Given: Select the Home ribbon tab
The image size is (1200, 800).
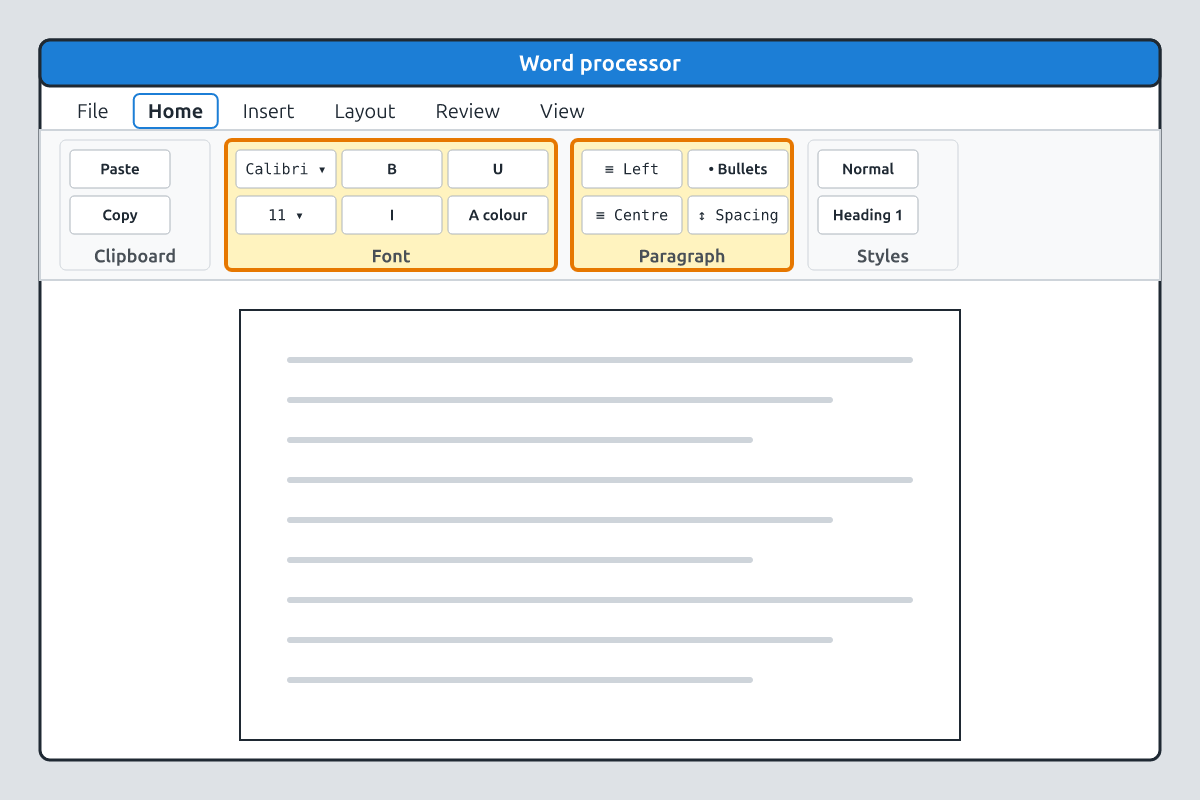Looking at the screenshot, I should [x=176, y=111].
